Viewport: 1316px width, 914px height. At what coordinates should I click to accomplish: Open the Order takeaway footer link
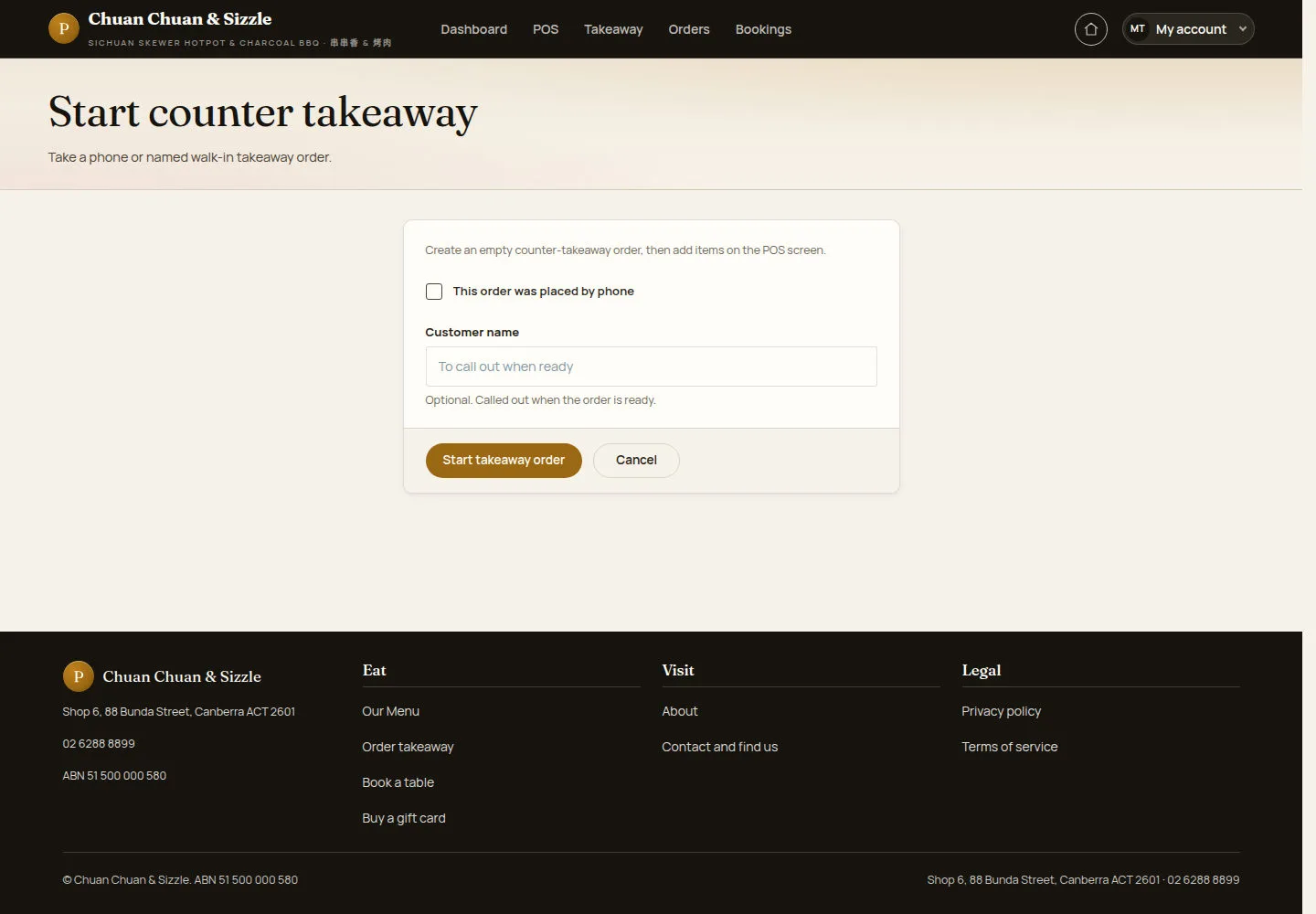coord(408,747)
